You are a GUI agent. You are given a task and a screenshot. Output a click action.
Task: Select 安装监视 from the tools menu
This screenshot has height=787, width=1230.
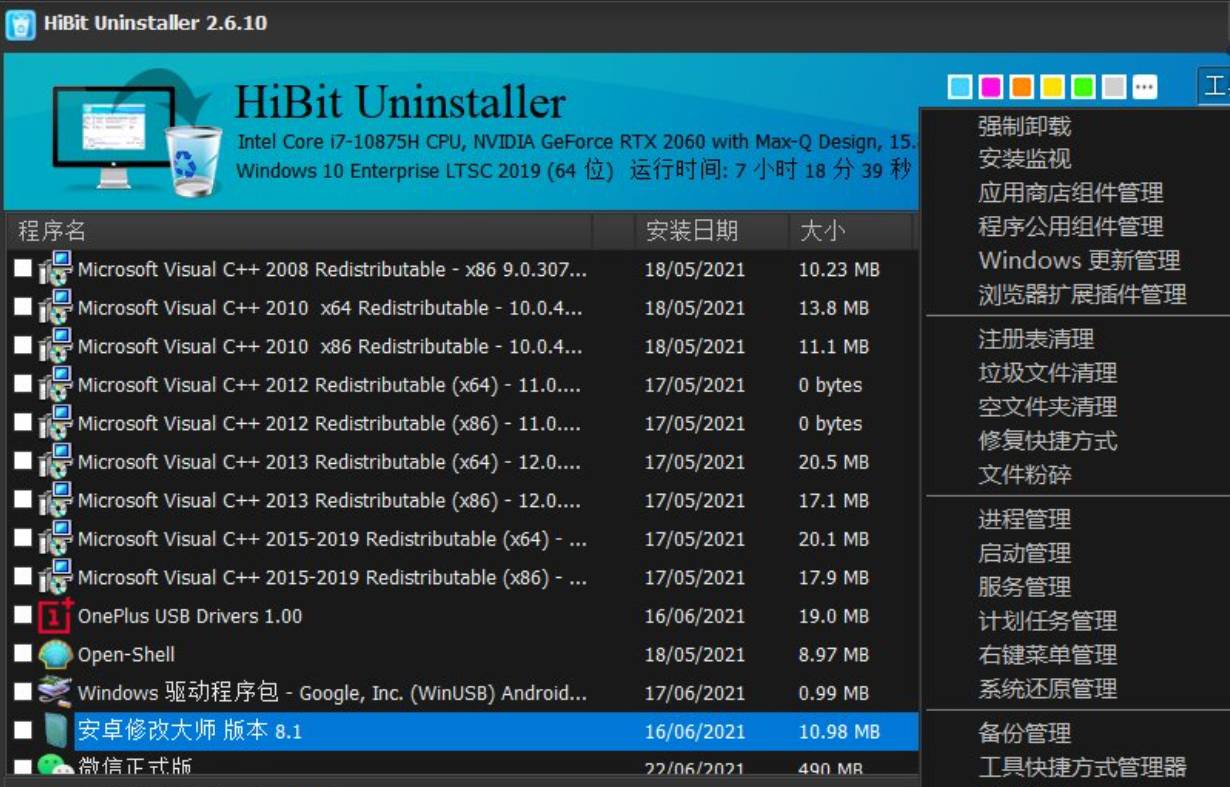point(1024,159)
